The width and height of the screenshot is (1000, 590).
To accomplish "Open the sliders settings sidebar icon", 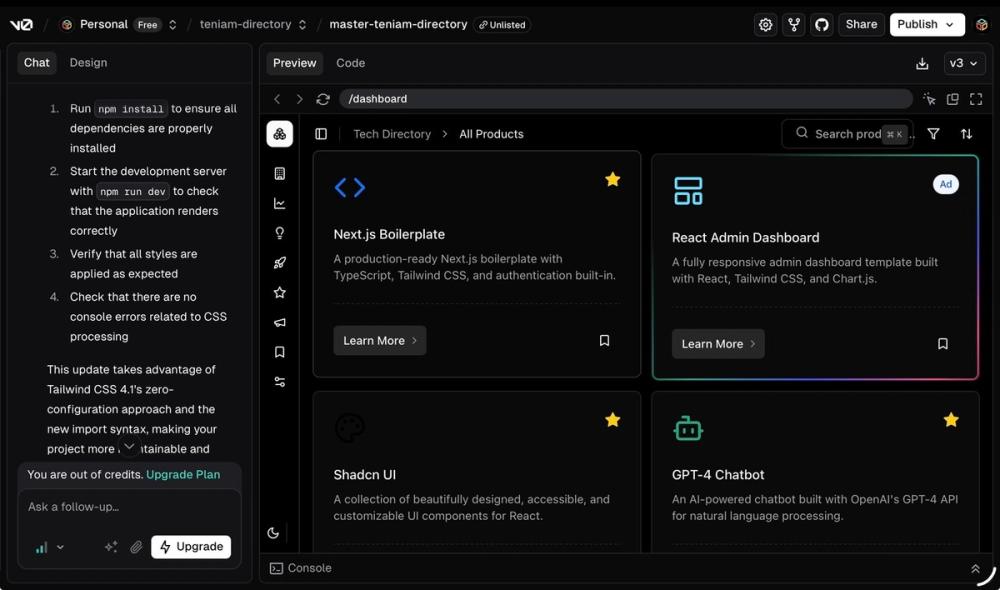I will [x=279, y=382].
